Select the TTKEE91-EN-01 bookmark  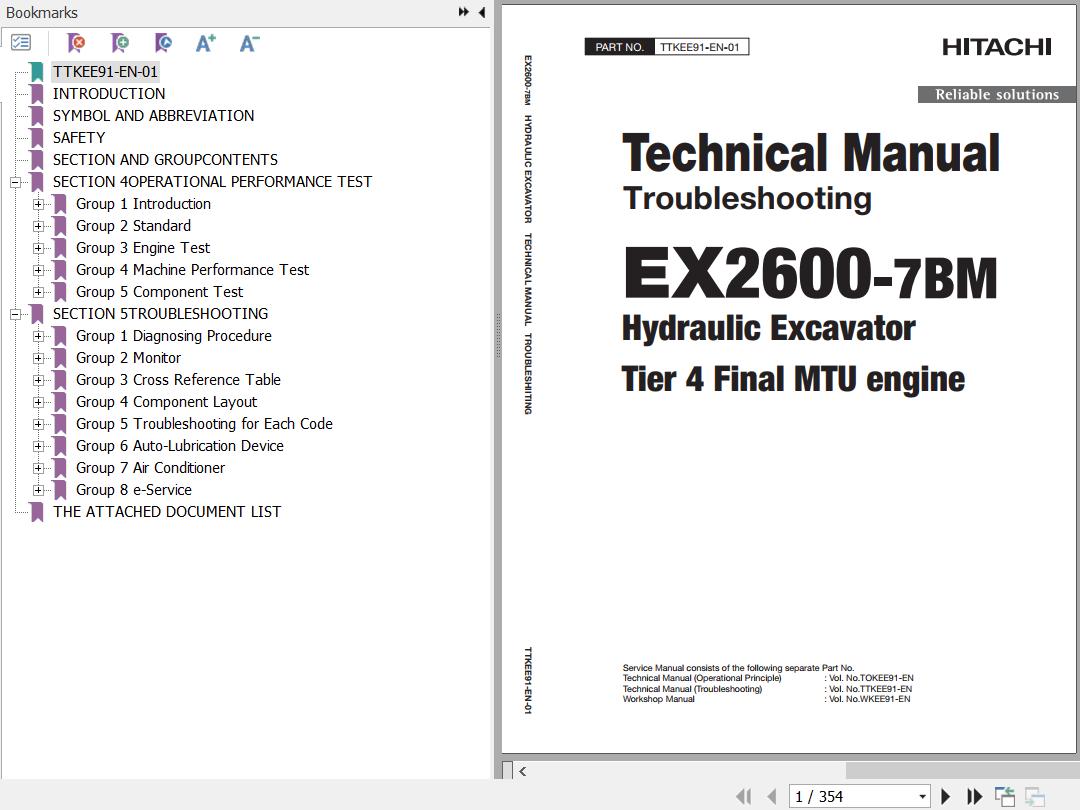coord(105,72)
